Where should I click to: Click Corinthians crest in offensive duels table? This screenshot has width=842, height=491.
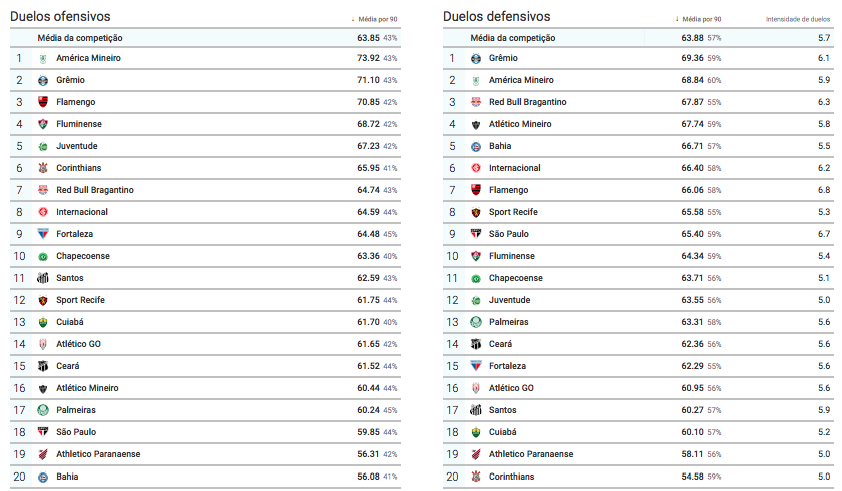43,168
